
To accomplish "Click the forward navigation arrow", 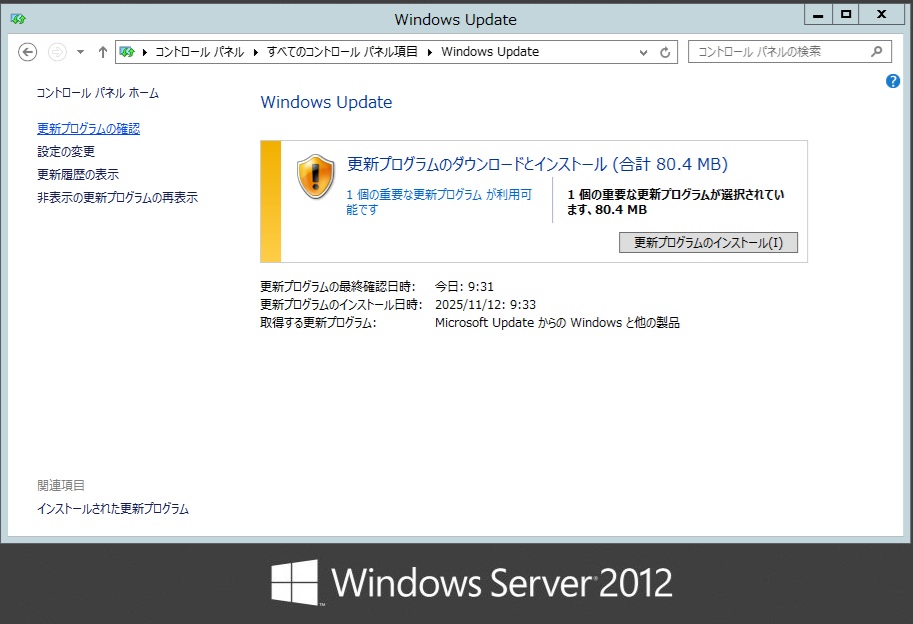I will tap(57, 52).
